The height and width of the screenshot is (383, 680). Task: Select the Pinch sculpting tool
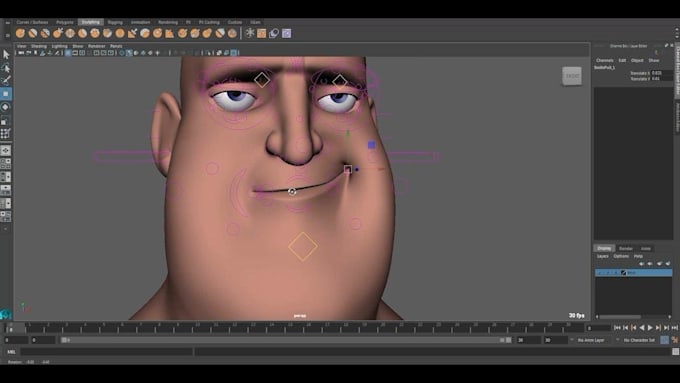70,33
